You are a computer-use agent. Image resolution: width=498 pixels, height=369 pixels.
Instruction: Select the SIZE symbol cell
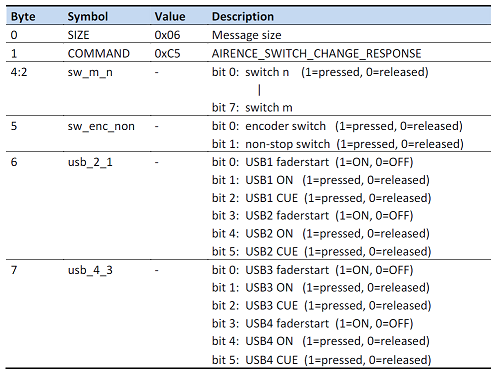click(x=78, y=35)
